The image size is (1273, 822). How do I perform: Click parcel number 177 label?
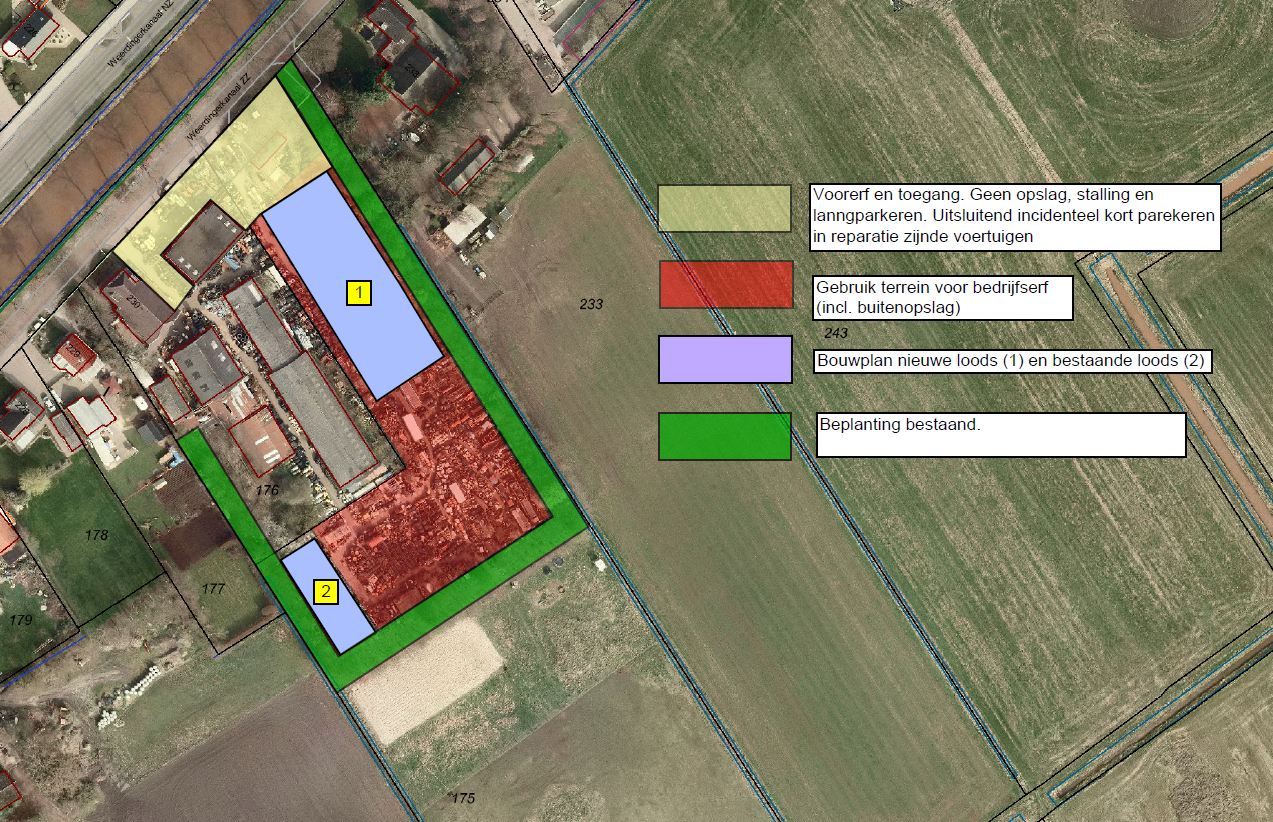pyautogui.click(x=213, y=588)
